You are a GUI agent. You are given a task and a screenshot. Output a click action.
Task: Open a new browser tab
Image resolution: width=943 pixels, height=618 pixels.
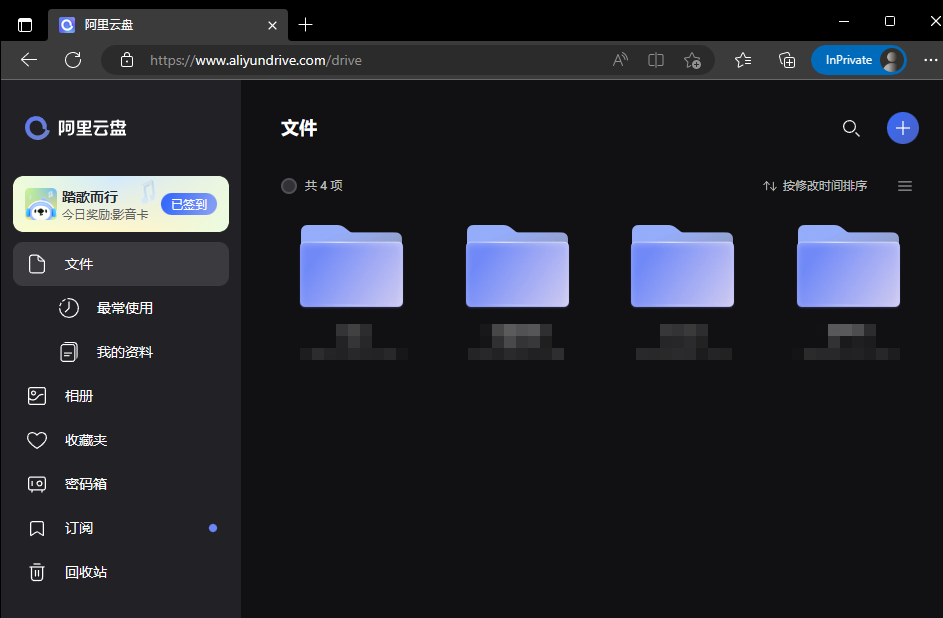tap(306, 25)
